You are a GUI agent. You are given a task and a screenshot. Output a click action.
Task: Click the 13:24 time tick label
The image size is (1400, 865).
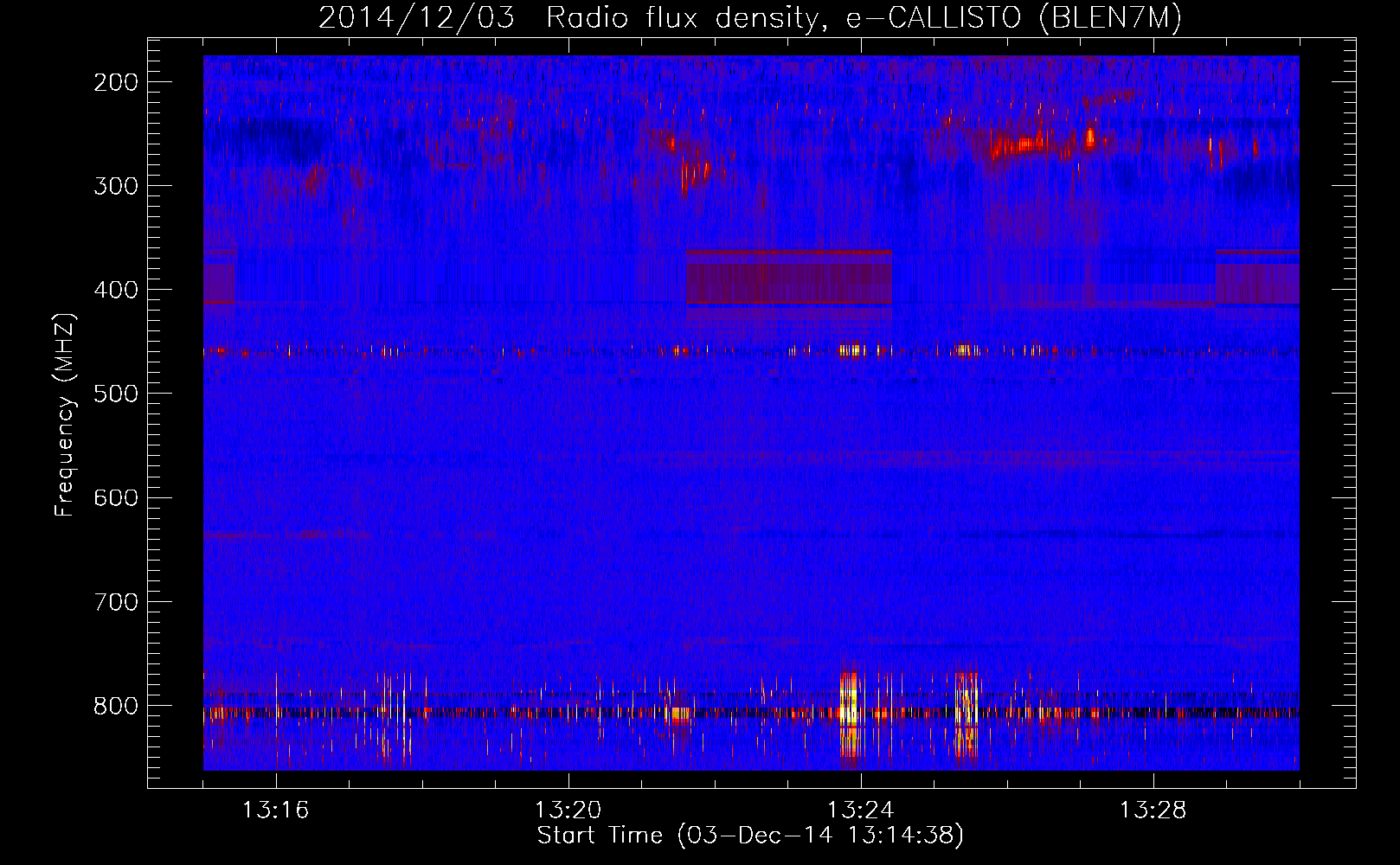861,811
